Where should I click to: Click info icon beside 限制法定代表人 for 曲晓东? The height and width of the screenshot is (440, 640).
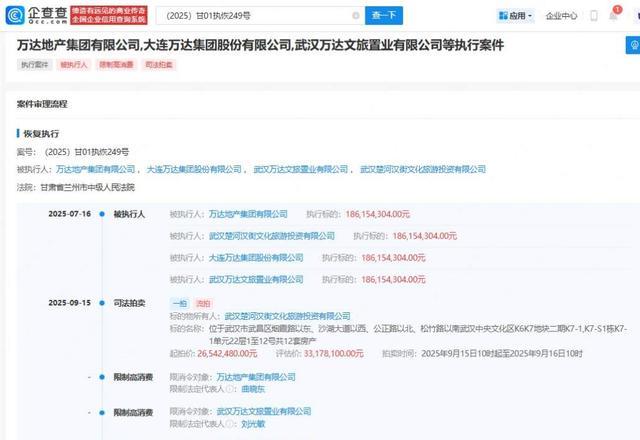click(231, 389)
